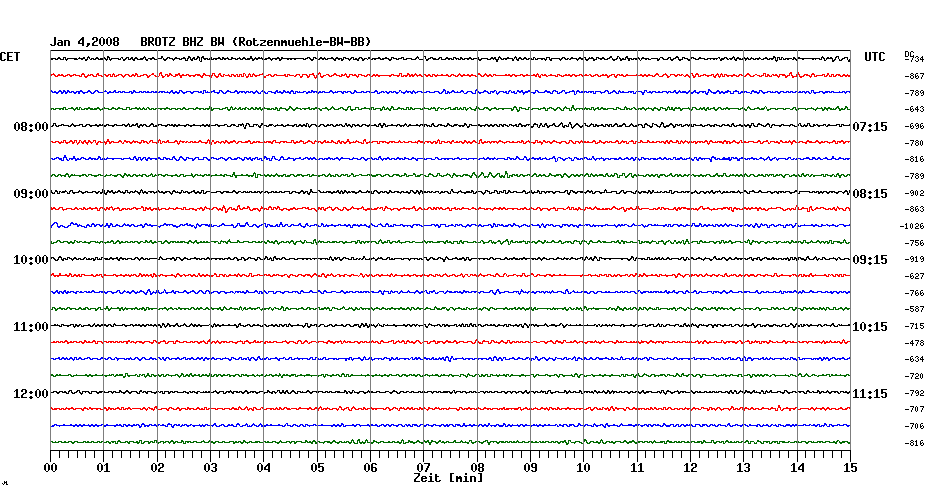The width and height of the screenshot is (930, 494).
Task: Select the 12:00 CET time label
Action: 31,393
